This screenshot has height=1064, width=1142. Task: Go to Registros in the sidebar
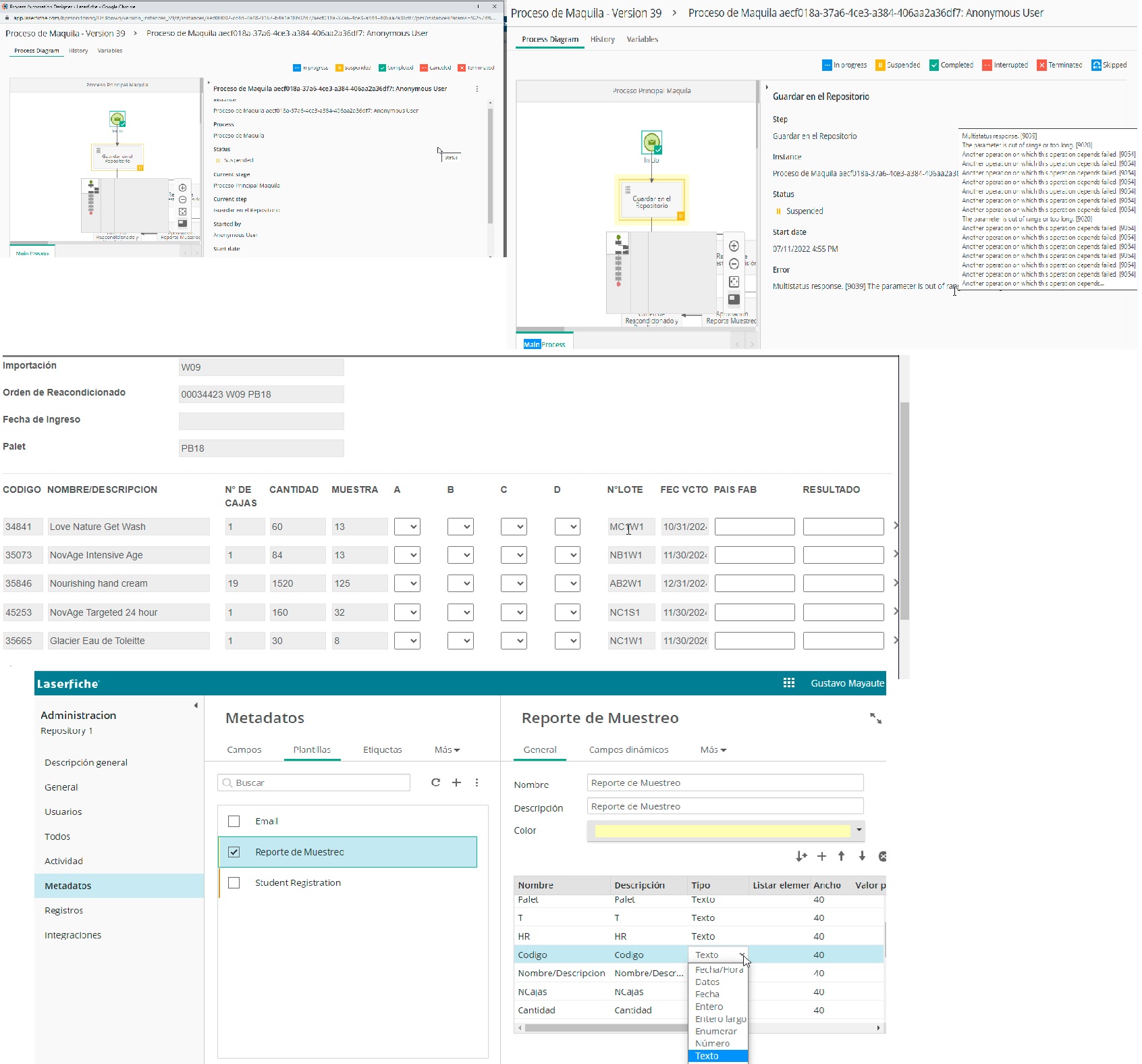click(64, 911)
